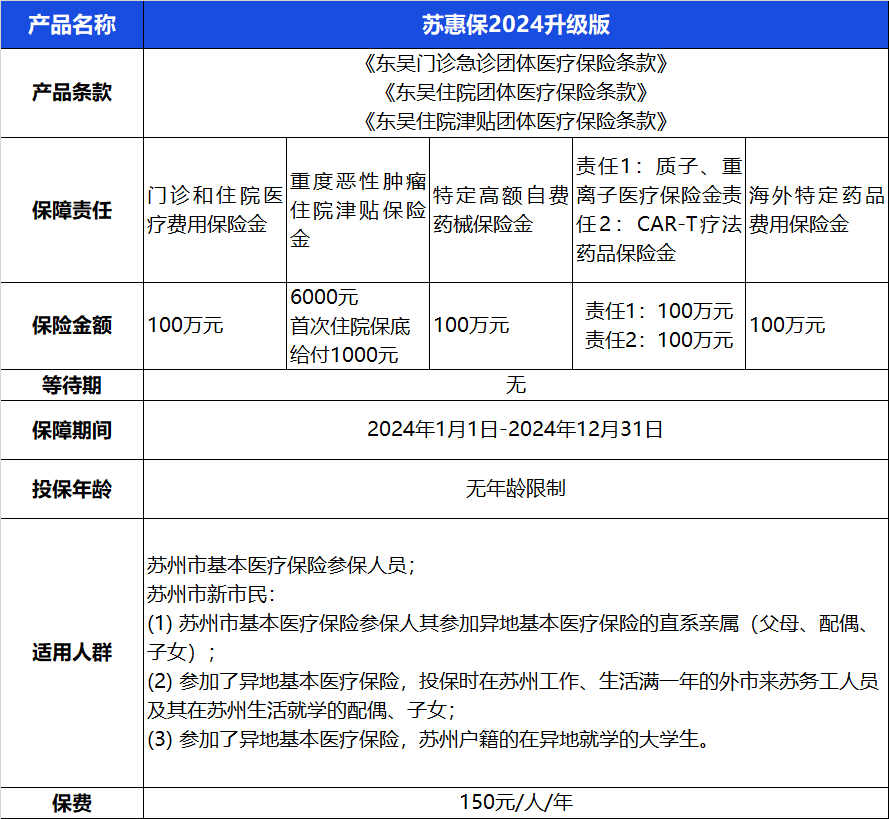The width and height of the screenshot is (889, 819).
Task: Select the amount line '责任1：100万元'
Action: coord(659,311)
